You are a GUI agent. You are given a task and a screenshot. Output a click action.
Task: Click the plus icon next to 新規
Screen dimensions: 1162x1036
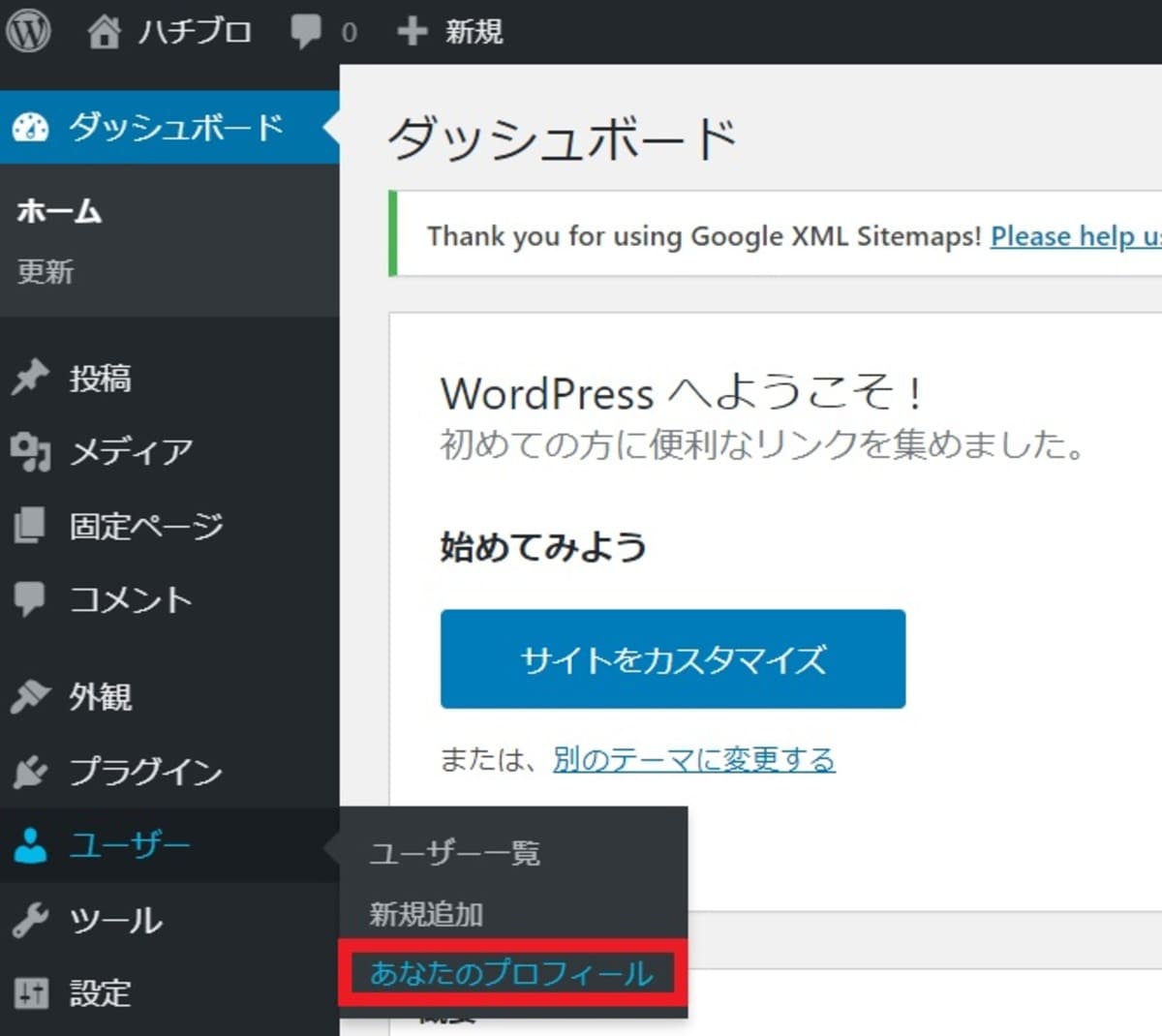(412, 31)
